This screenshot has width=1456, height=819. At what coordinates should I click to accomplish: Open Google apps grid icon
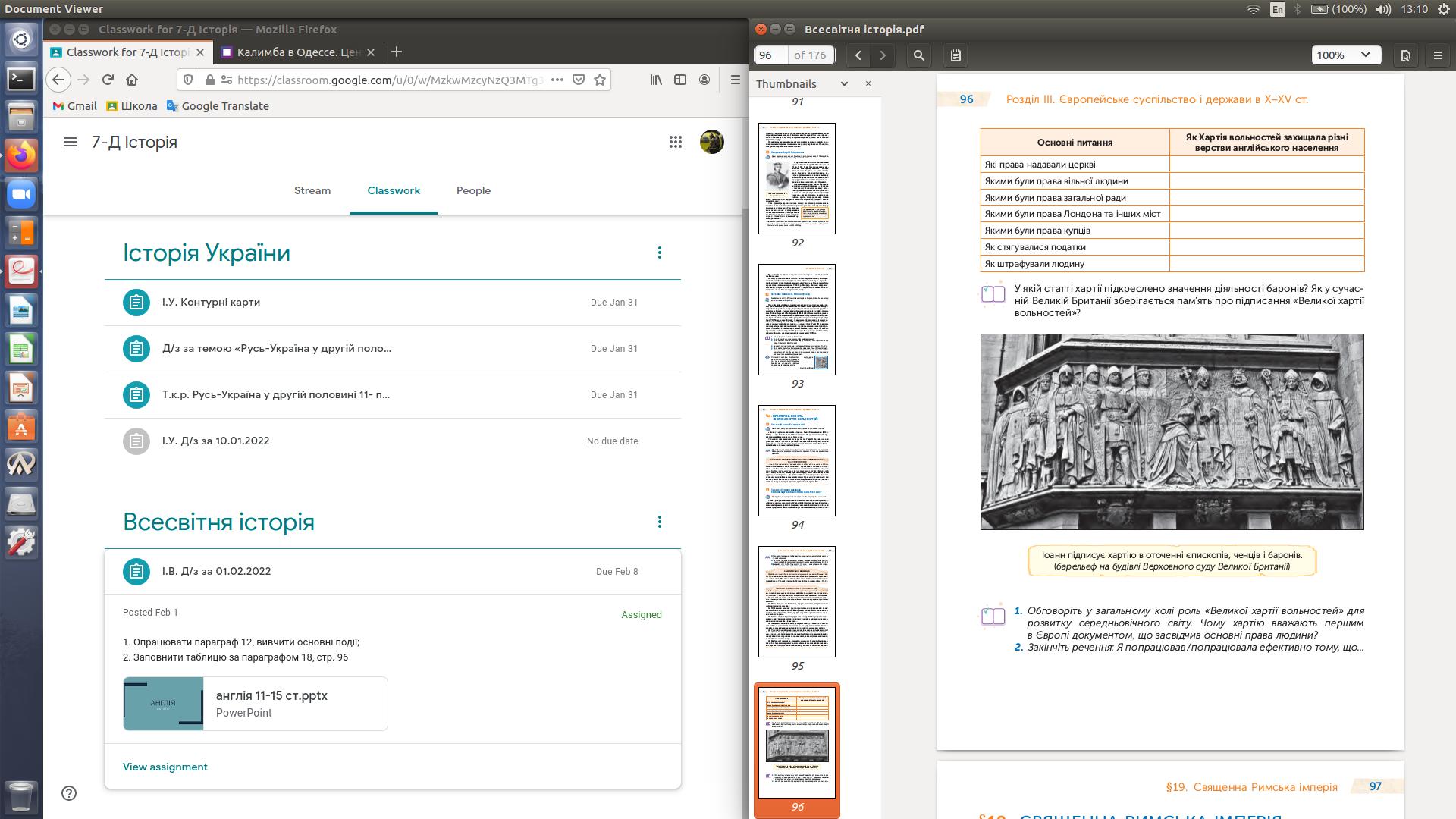point(675,142)
